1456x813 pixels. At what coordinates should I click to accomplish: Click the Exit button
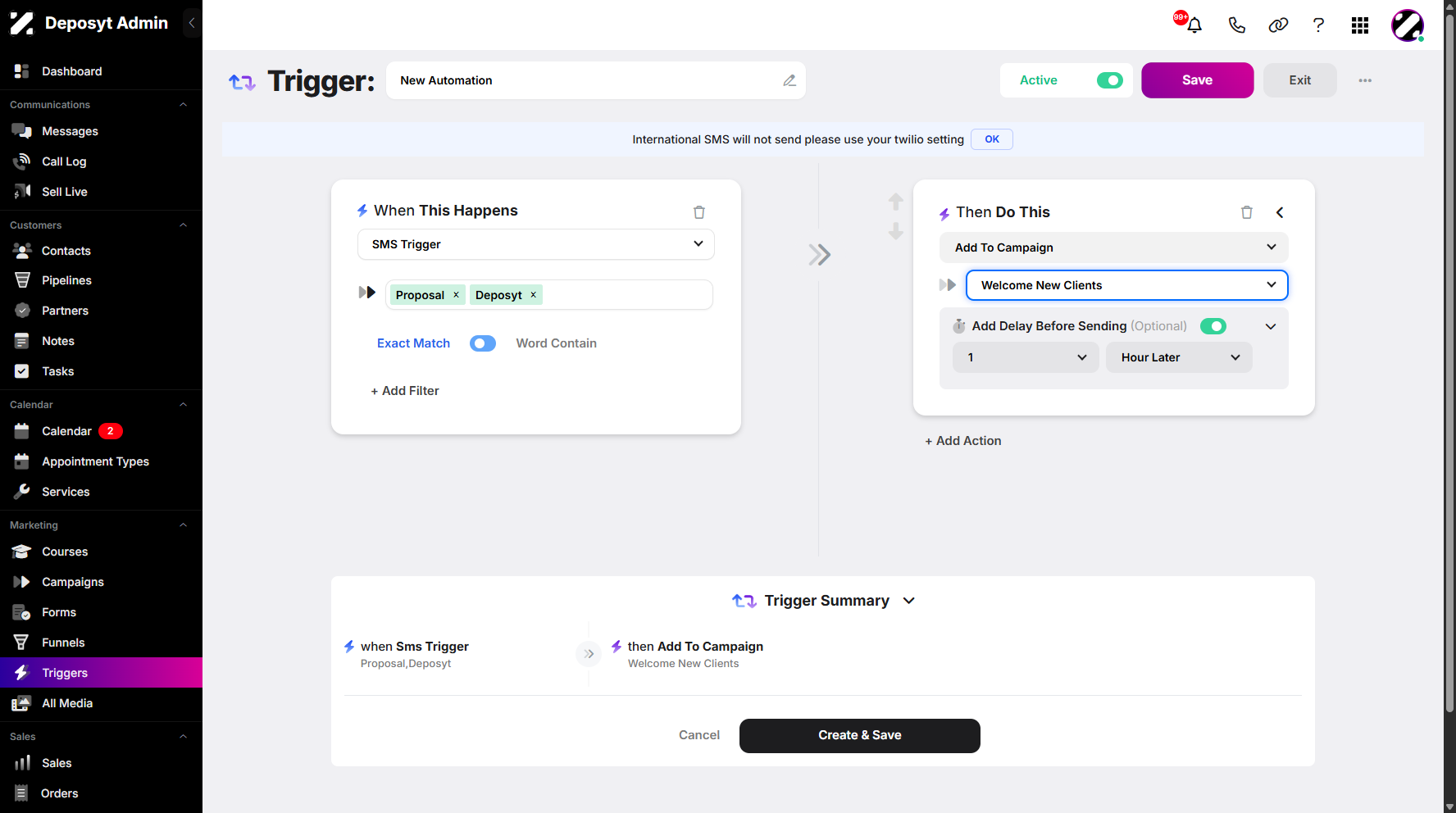1299,80
